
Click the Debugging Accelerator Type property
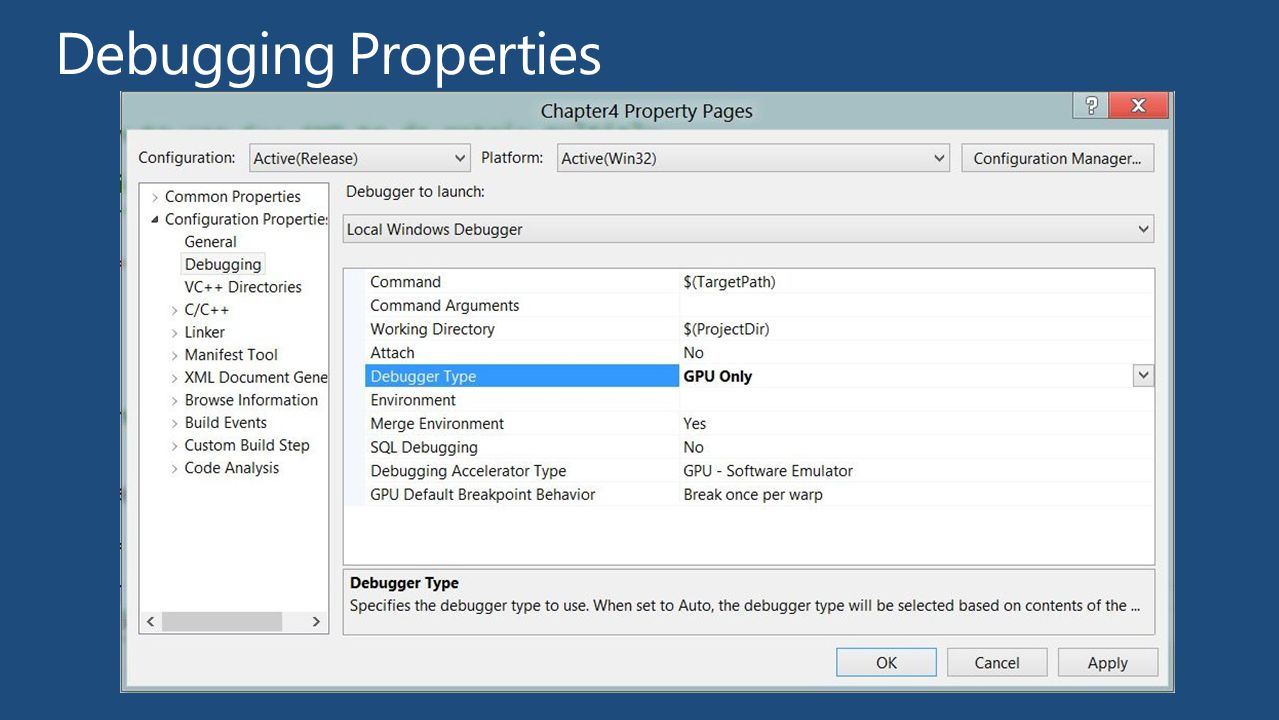(x=468, y=471)
